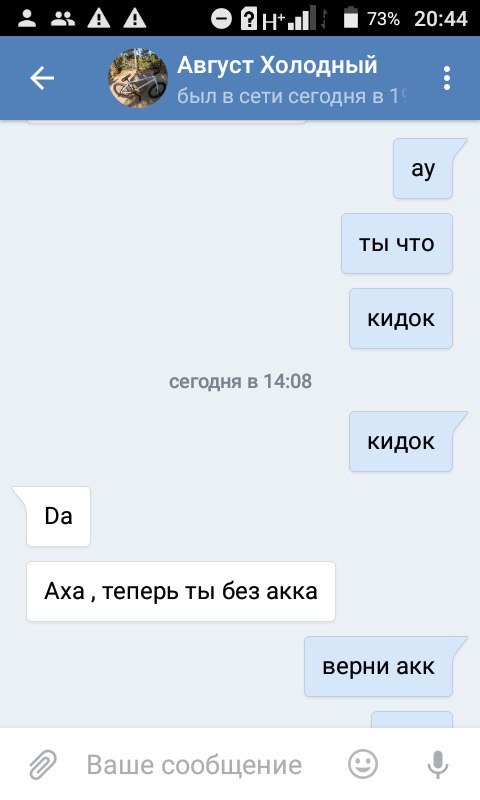Select the "ты что" message bubble

tap(397, 243)
